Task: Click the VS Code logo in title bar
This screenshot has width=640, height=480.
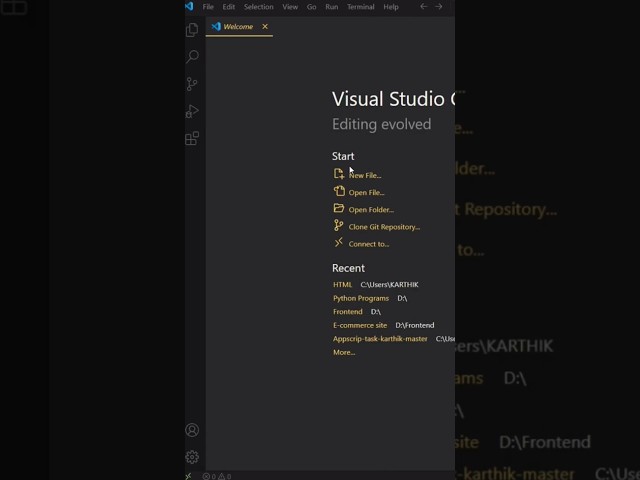Action: [x=189, y=6]
